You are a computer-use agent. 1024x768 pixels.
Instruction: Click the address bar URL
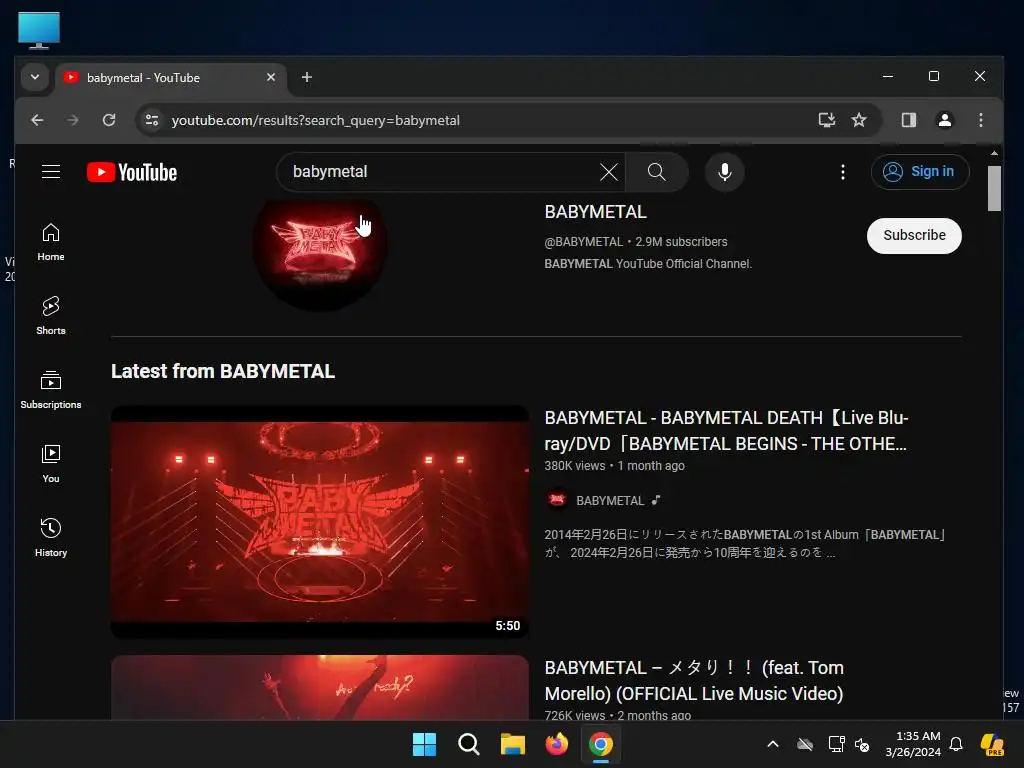point(315,120)
